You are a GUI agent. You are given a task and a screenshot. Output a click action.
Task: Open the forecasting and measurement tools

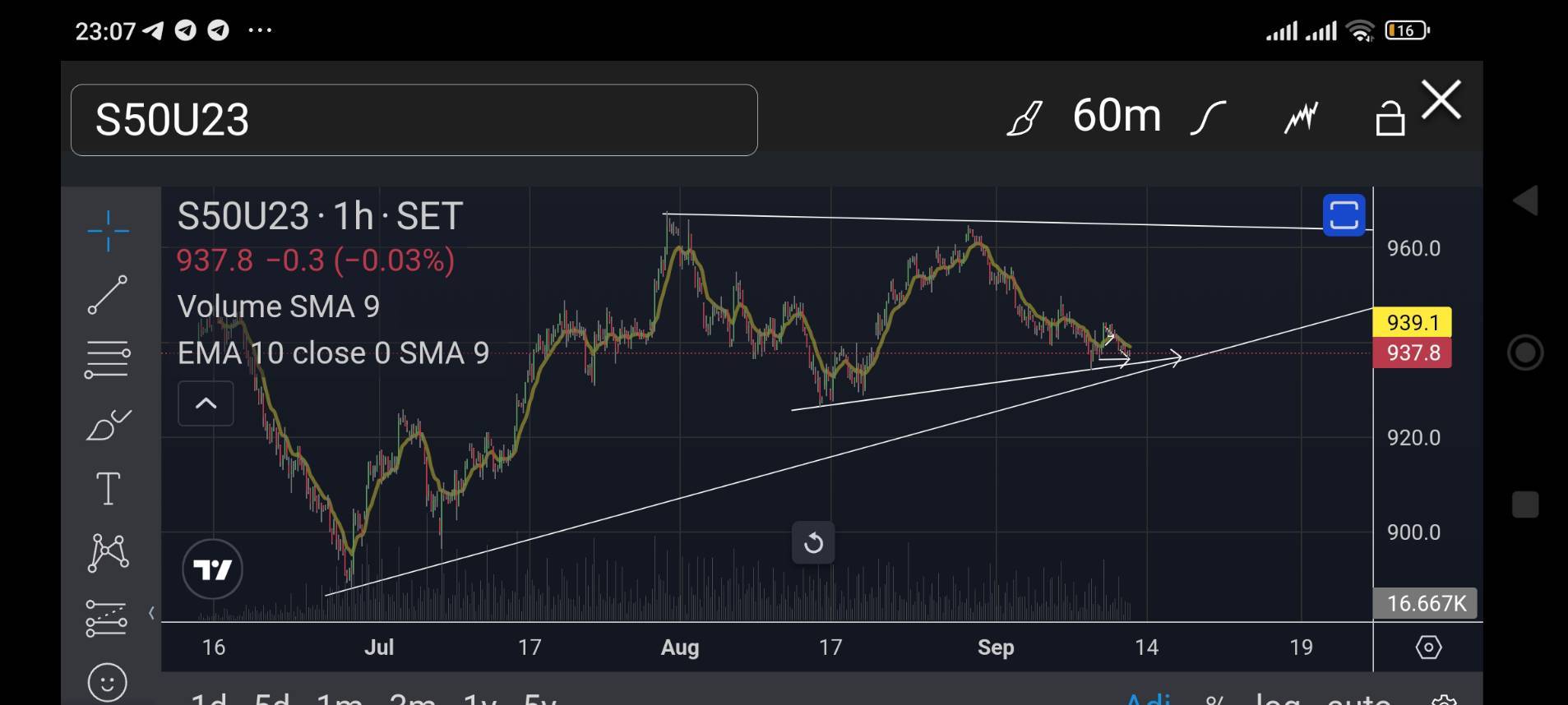pos(106,618)
